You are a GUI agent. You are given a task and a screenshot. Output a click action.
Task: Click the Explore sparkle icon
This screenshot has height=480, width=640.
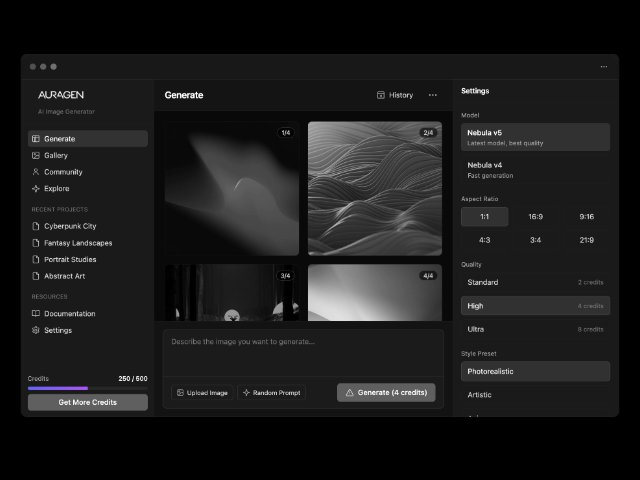[x=36, y=189]
